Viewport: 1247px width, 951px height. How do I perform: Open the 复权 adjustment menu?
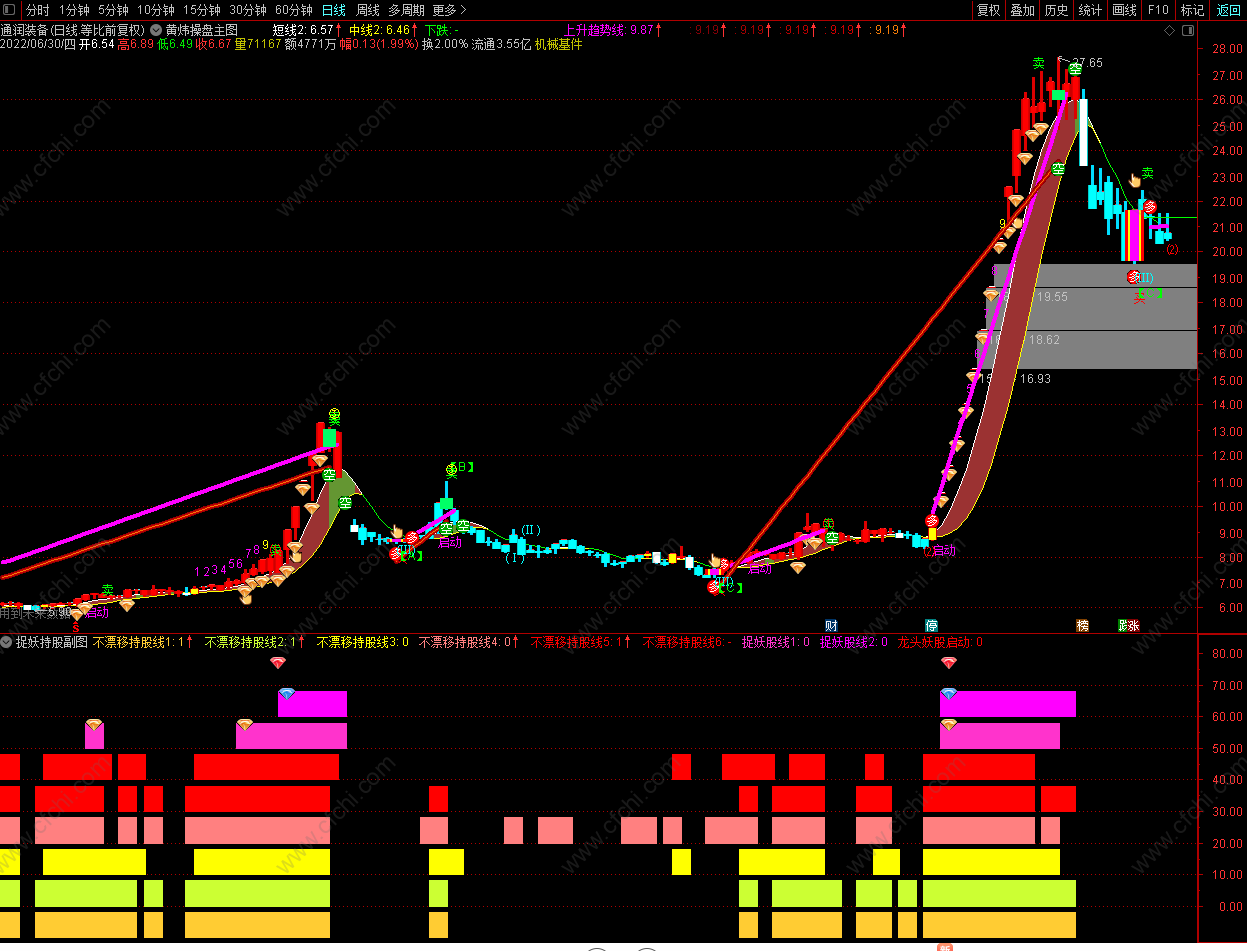pos(988,10)
